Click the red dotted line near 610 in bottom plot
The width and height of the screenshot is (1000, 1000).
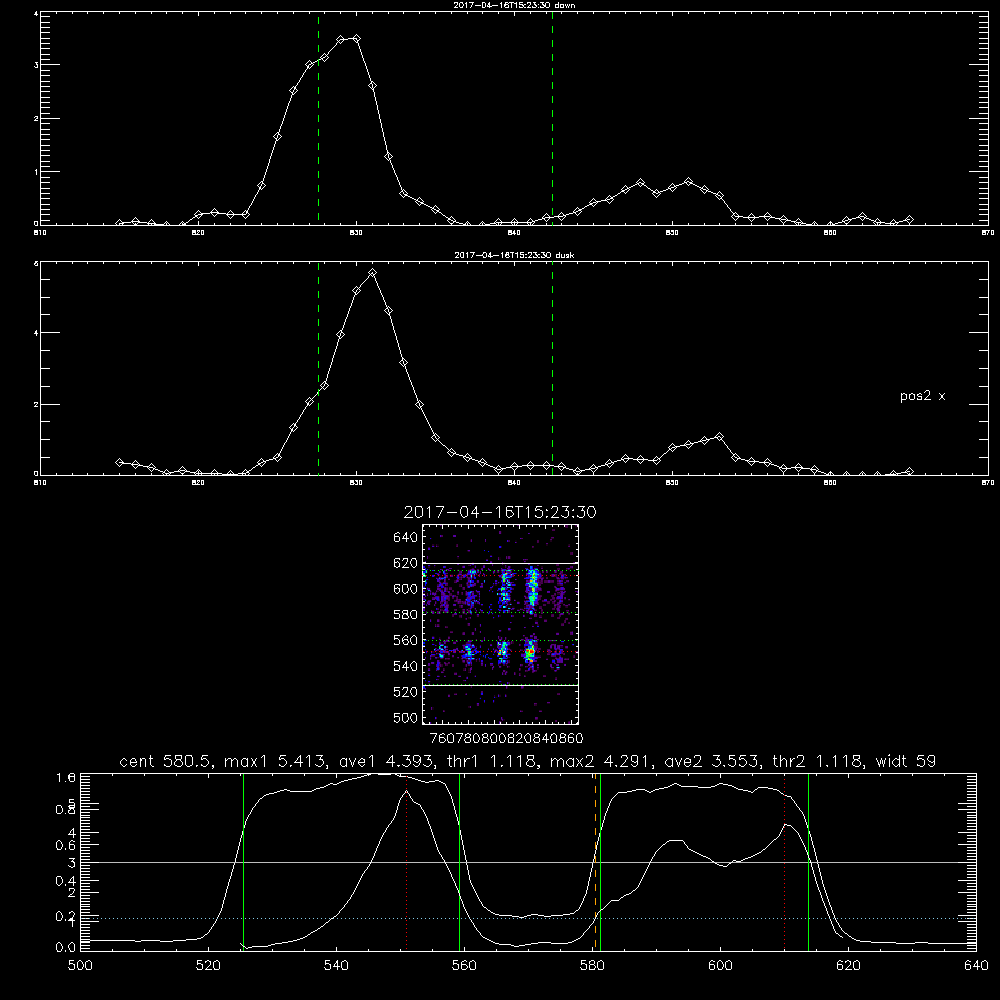point(784,861)
